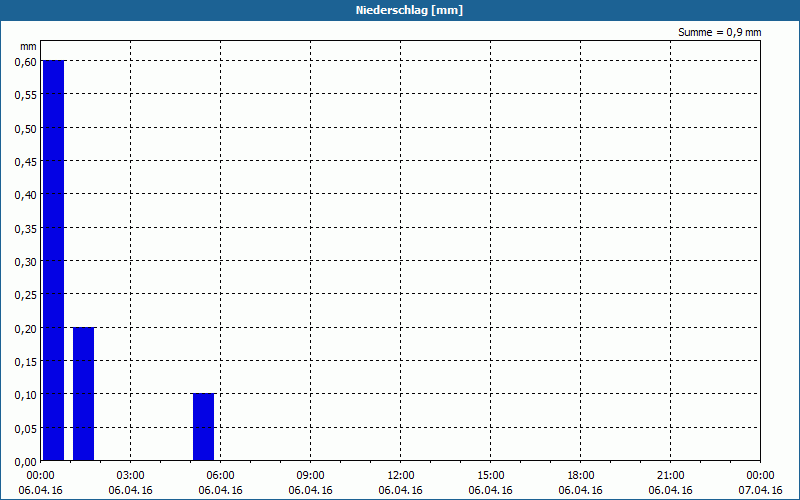The image size is (800, 500).
Task: Click the 0,15 y-axis value
Action: [x=26, y=362]
